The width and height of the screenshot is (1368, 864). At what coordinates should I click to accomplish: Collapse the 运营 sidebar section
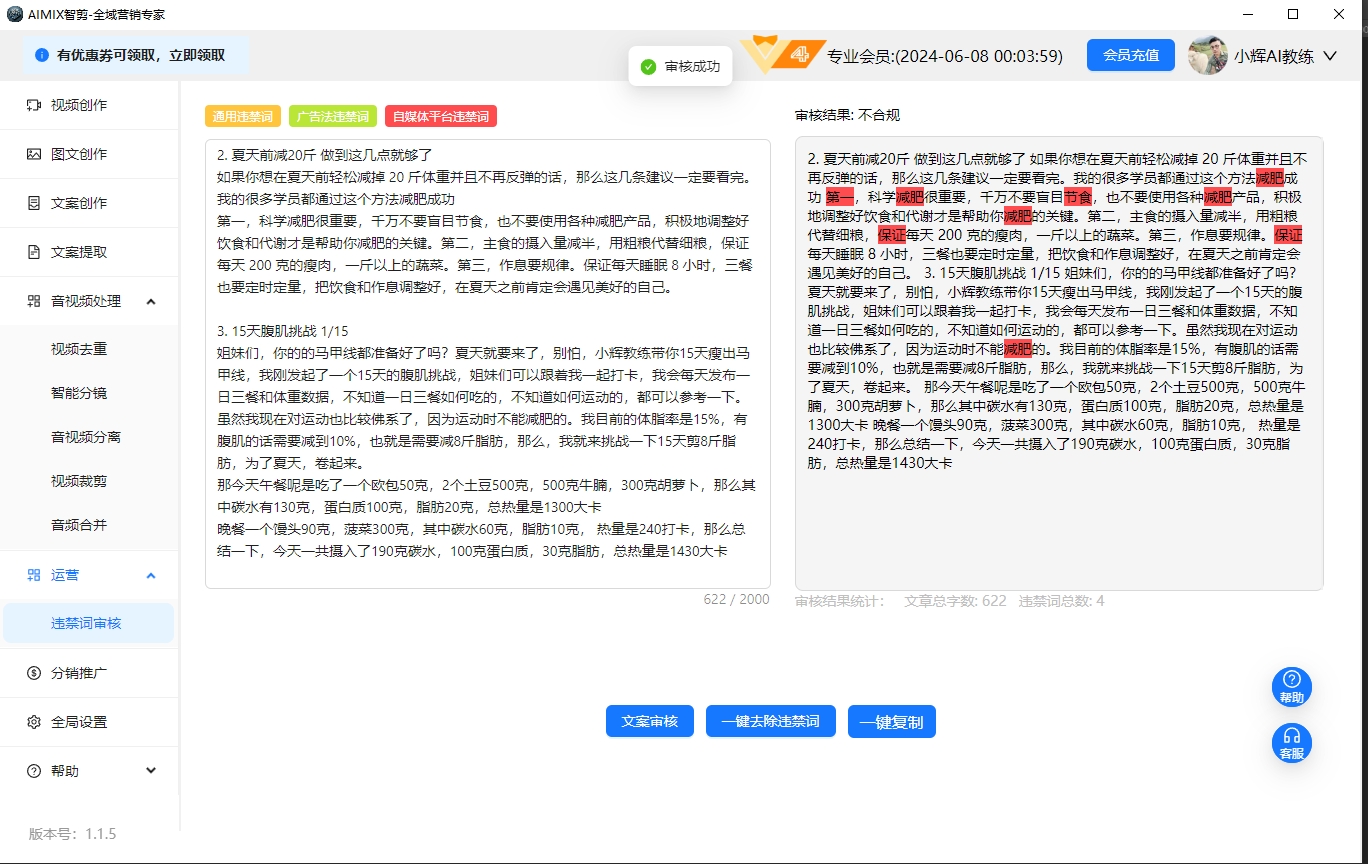(x=151, y=575)
